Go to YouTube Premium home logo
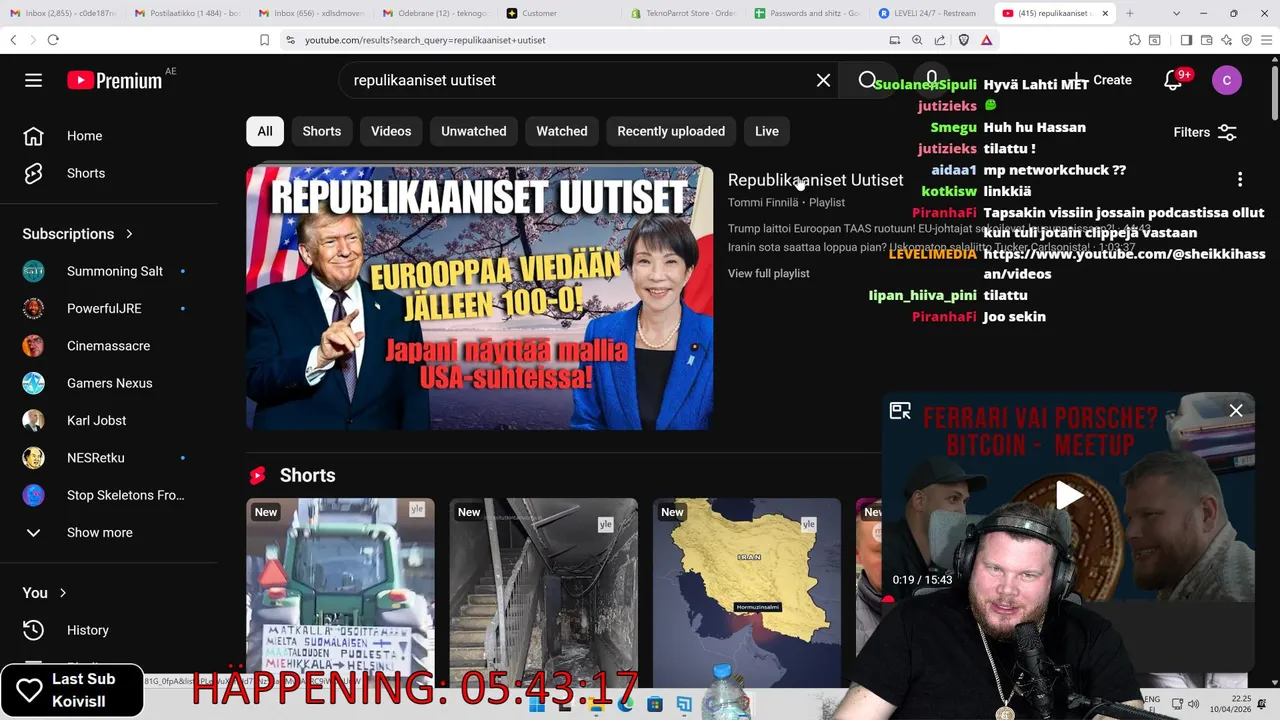This screenshot has width=1280, height=720. (x=115, y=80)
